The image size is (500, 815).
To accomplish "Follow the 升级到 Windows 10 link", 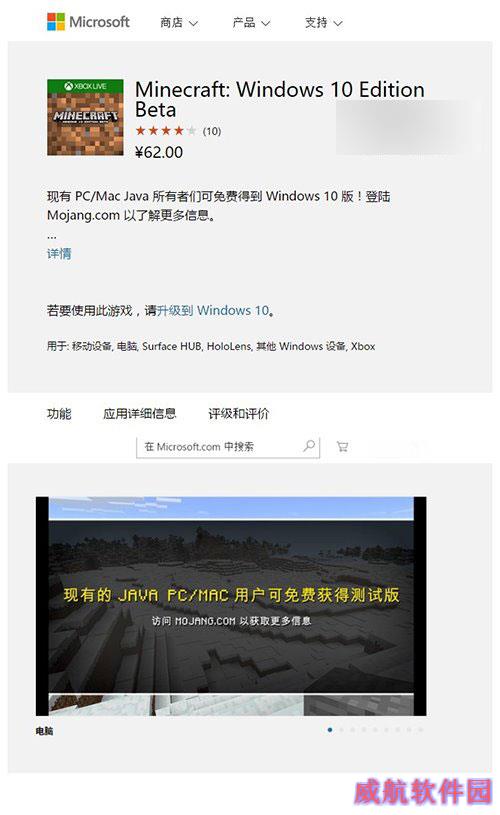I will tap(213, 310).
